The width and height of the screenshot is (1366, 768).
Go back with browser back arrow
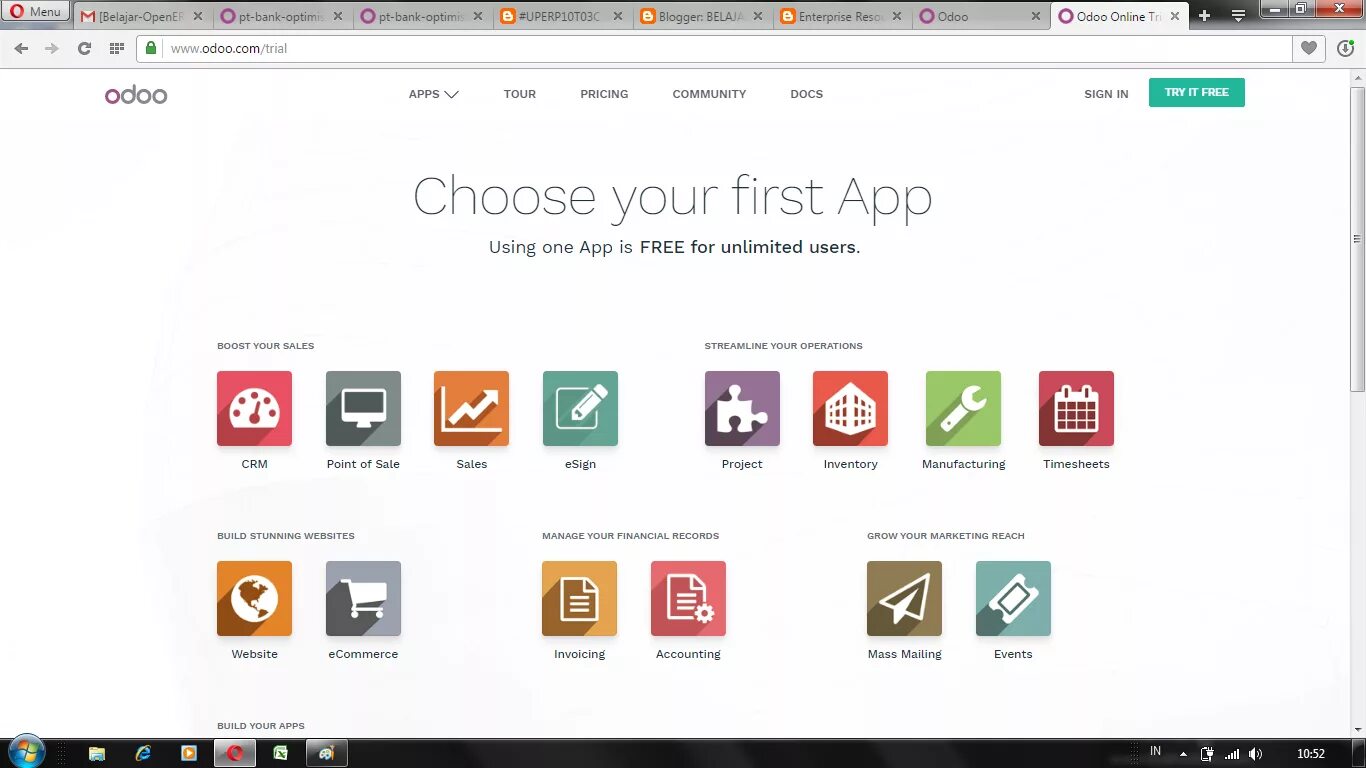coord(22,48)
